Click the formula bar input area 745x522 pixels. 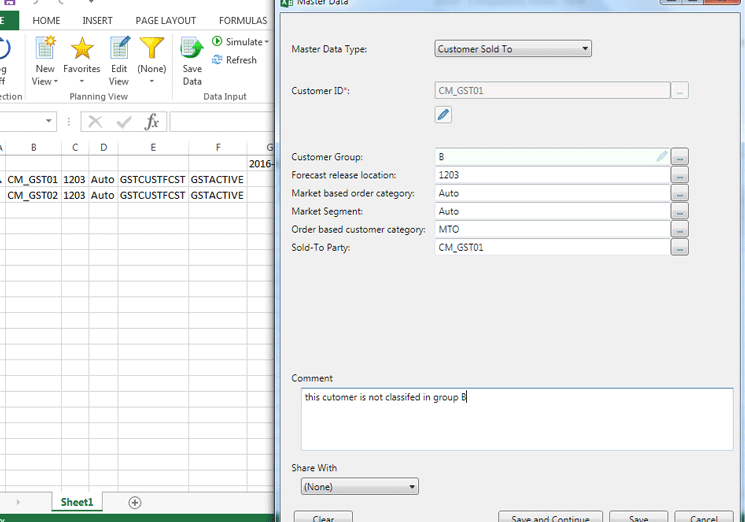[222, 122]
